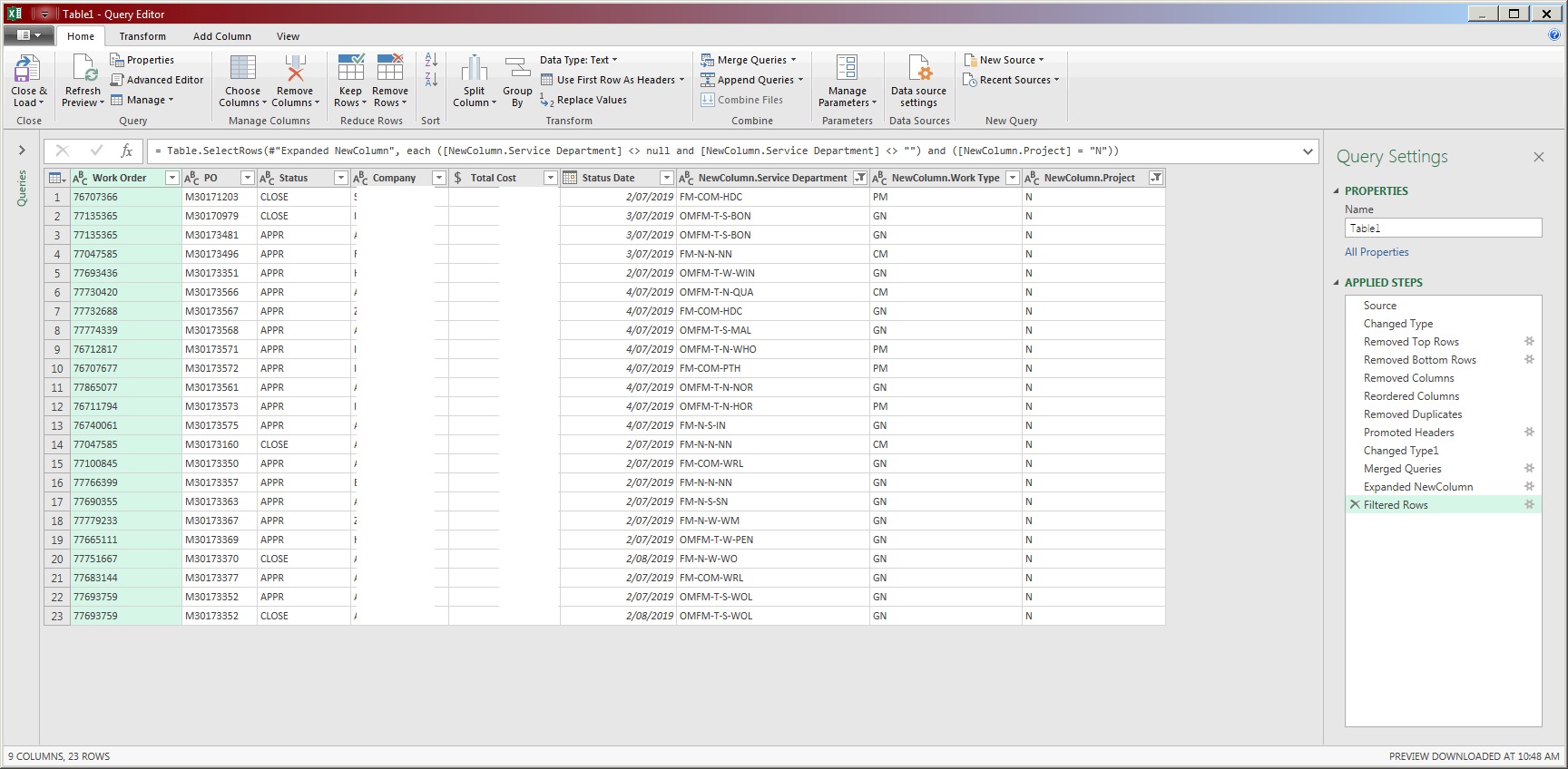Screen dimensions: 1568x769
Task: Click the Choose Columns icon
Action: (242, 69)
